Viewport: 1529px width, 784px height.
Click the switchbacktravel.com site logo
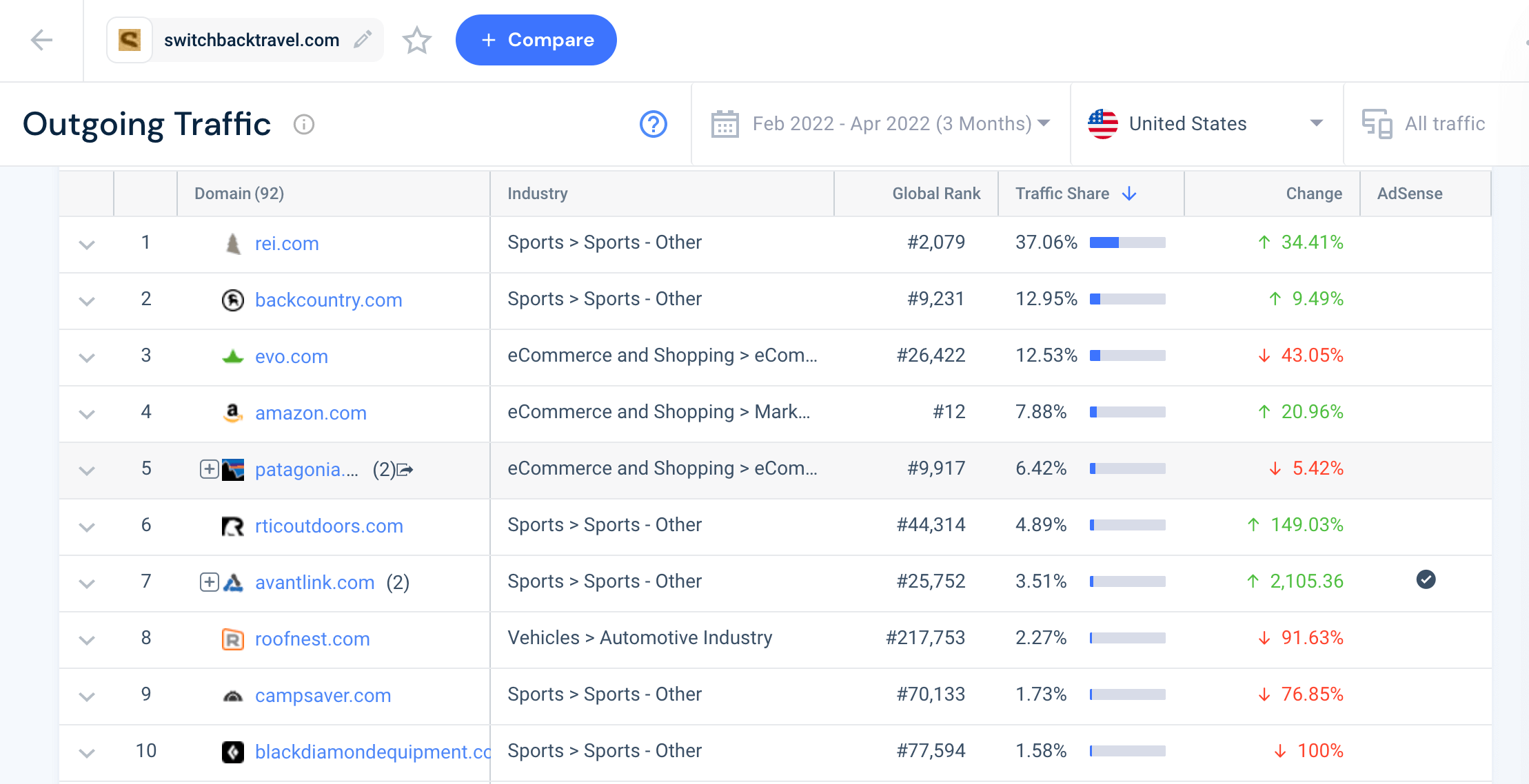click(129, 39)
